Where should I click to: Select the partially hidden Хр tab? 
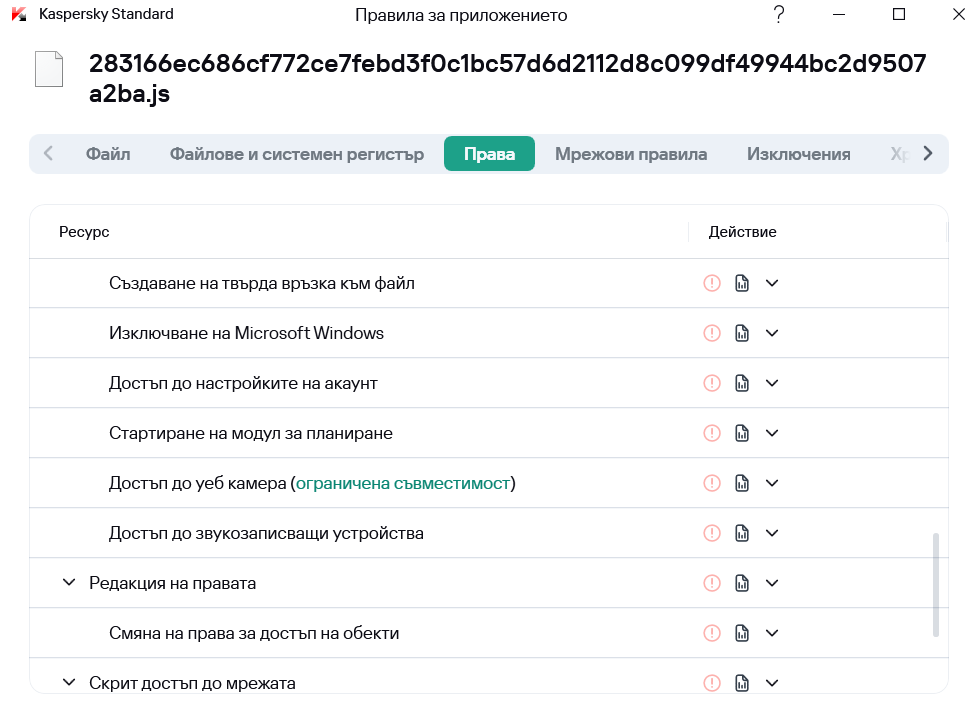(x=899, y=154)
